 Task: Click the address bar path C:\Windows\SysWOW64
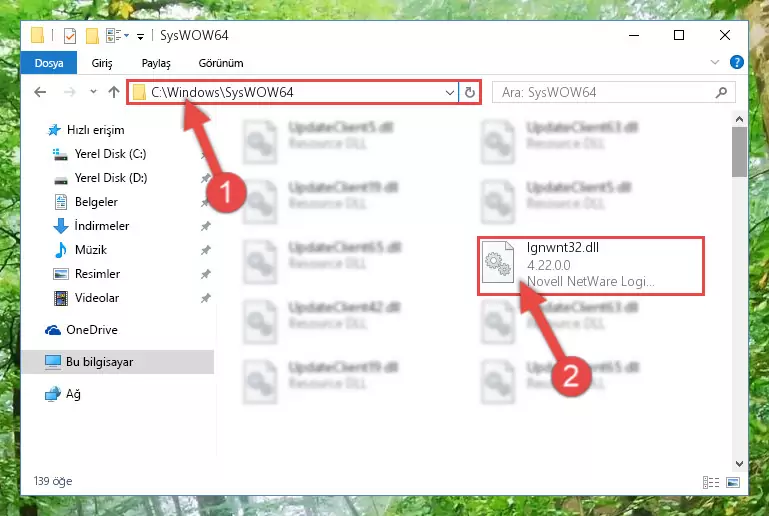pyautogui.click(x=222, y=92)
